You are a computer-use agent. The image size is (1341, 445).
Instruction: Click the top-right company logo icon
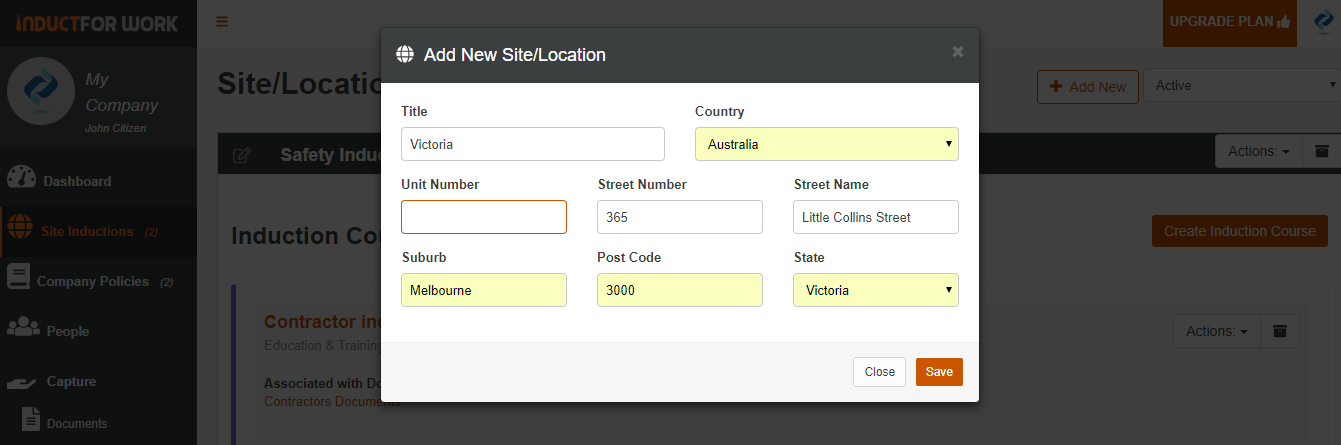(1324, 22)
